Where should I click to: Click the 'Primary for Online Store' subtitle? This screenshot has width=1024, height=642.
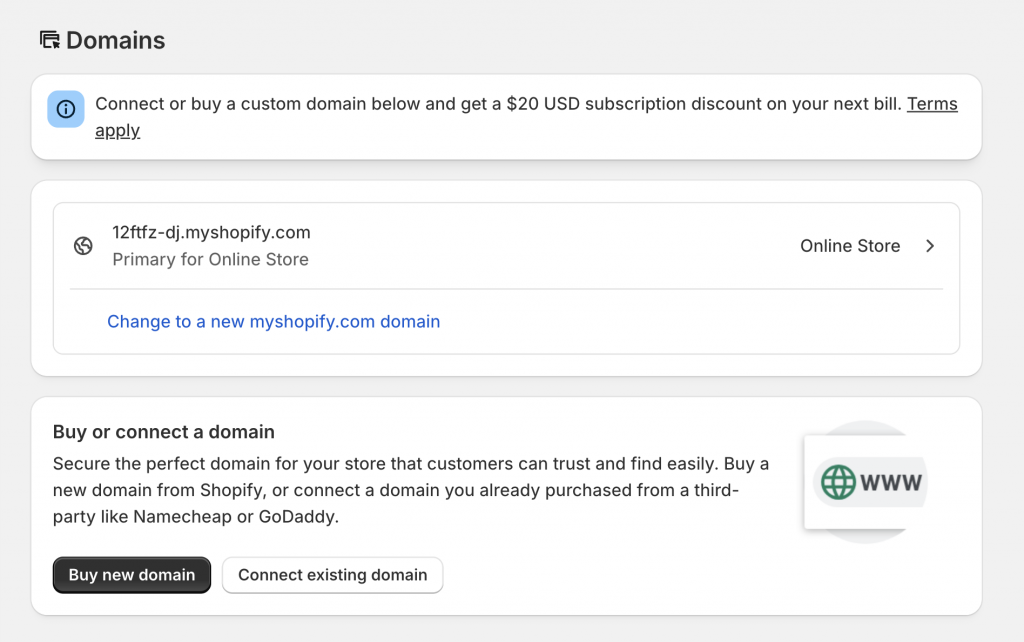(x=210, y=259)
